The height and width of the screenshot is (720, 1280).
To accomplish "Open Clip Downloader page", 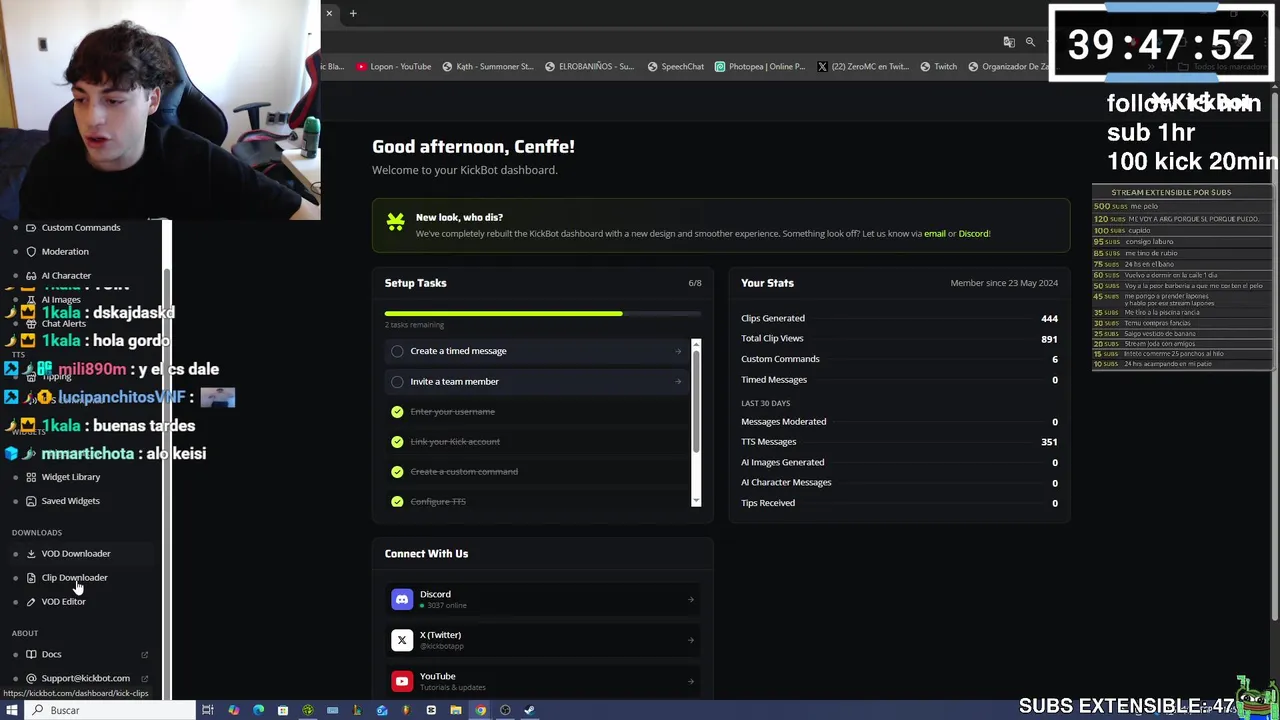I will pyautogui.click(x=74, y=577).
